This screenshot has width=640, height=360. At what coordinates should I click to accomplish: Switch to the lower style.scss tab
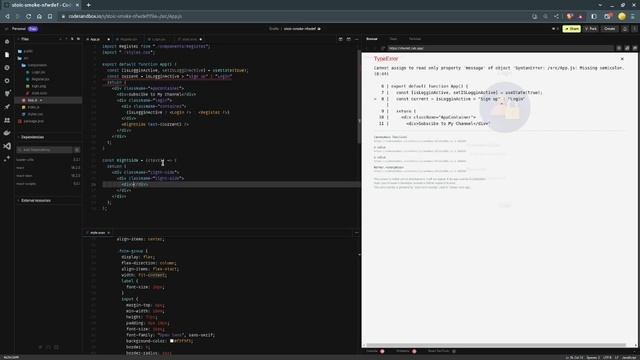tap(97, 233)
